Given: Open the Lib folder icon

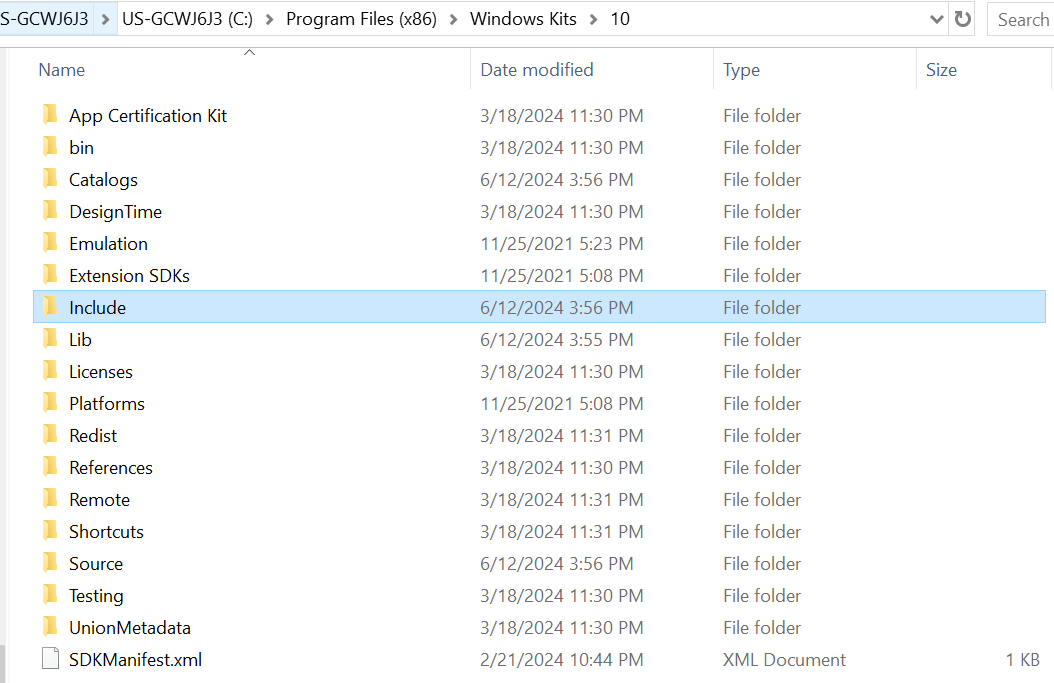Looking at the screenshot, I should 50,339.
